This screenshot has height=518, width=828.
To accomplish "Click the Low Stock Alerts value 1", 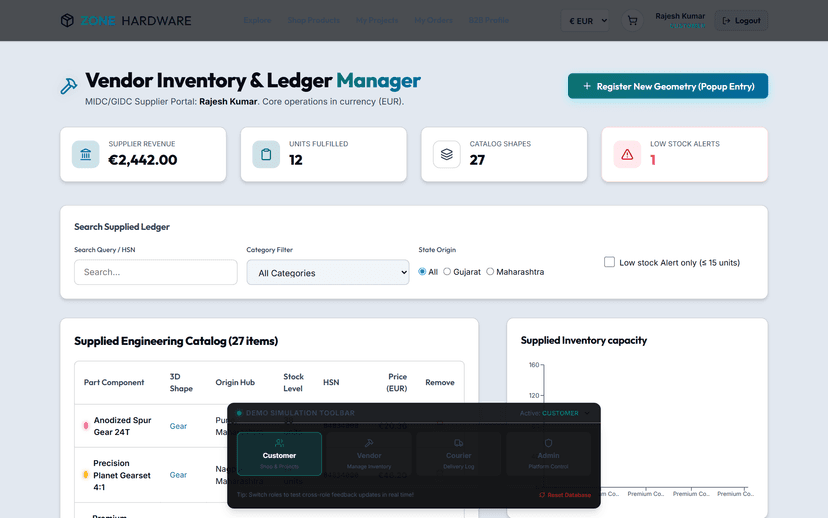I will click(x=653, y=159).
